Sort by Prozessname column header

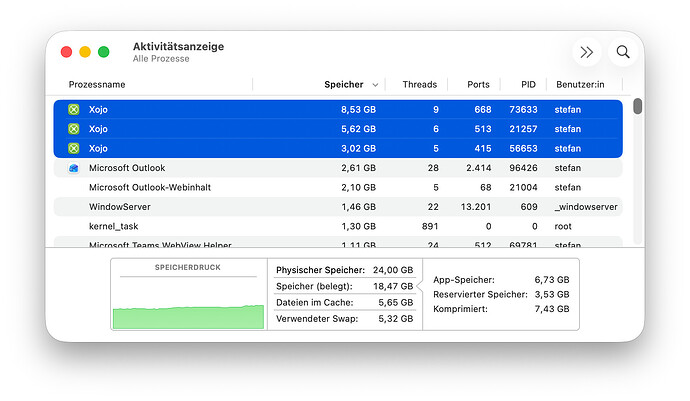[x=97, y=85]
